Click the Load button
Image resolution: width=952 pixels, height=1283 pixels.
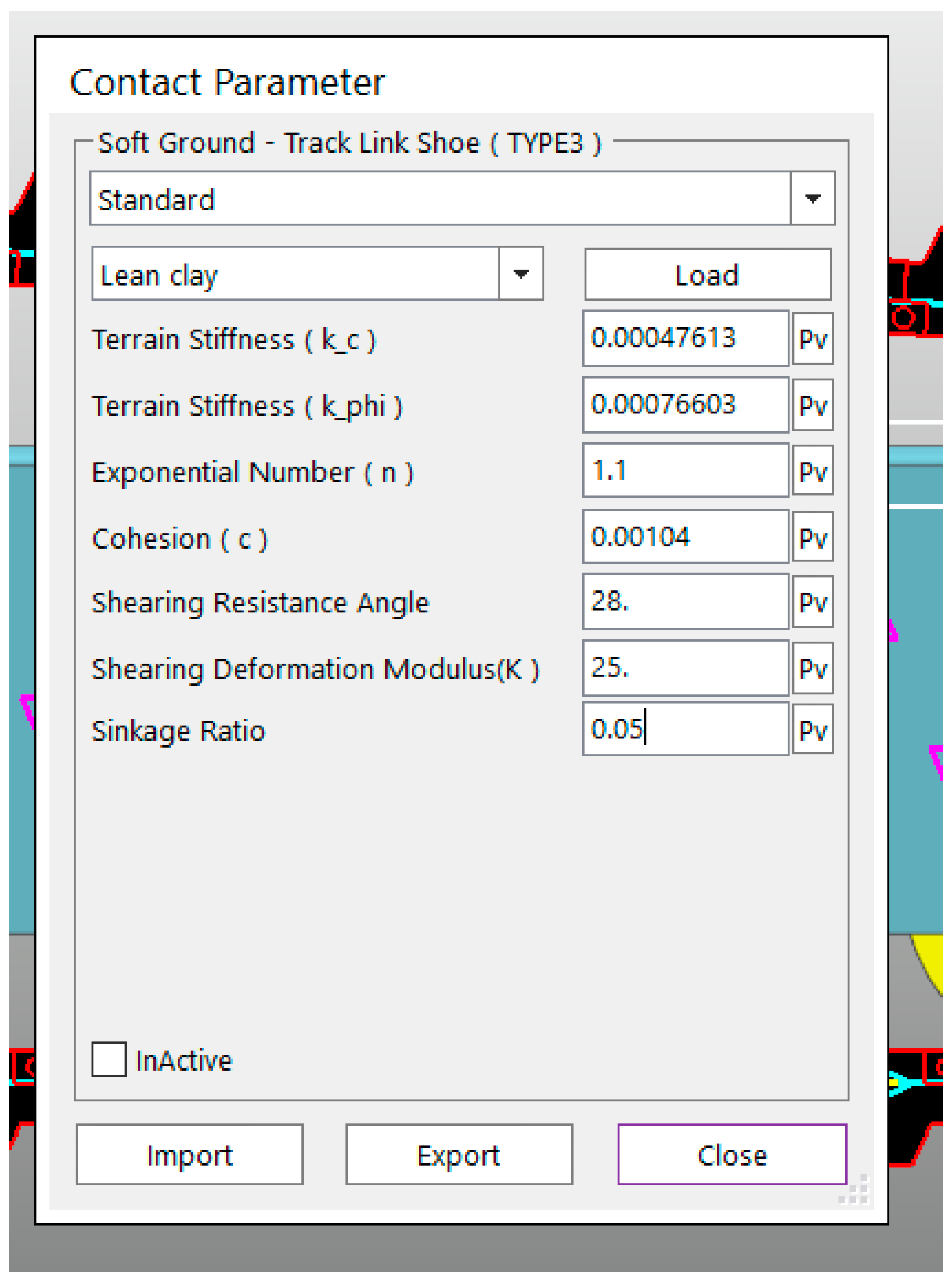[707, 275]
